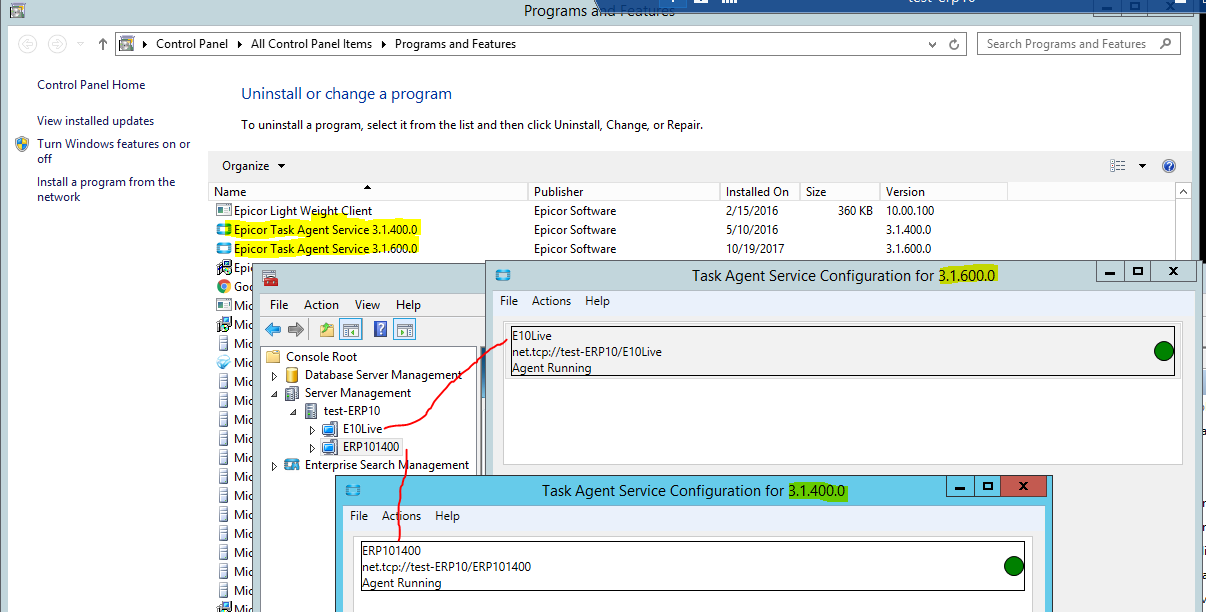Open File menu in 3.1.600.0 configuration window

click(509, 301)
